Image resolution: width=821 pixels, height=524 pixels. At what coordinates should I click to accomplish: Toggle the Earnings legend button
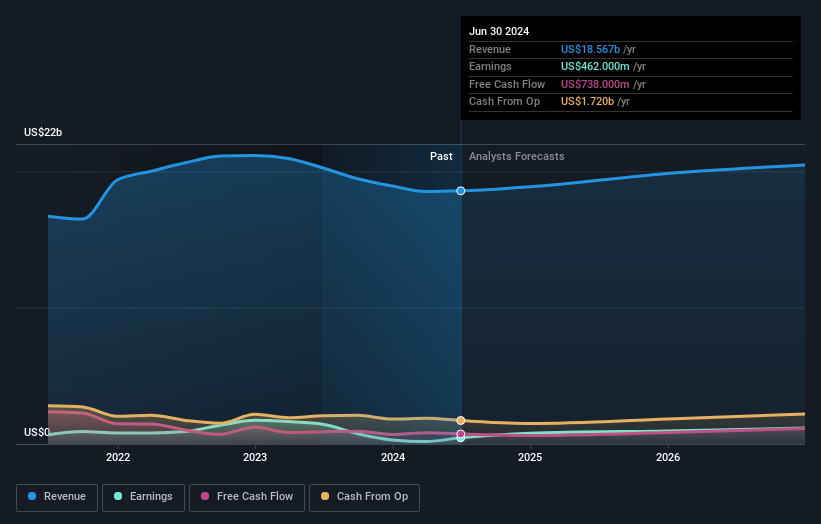tap(143, 497)
